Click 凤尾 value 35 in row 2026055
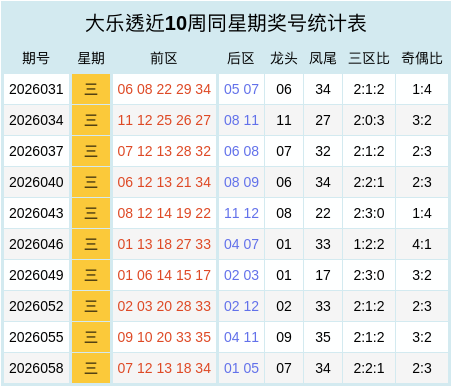The image size is (452, 387). (x=323, y=337)
